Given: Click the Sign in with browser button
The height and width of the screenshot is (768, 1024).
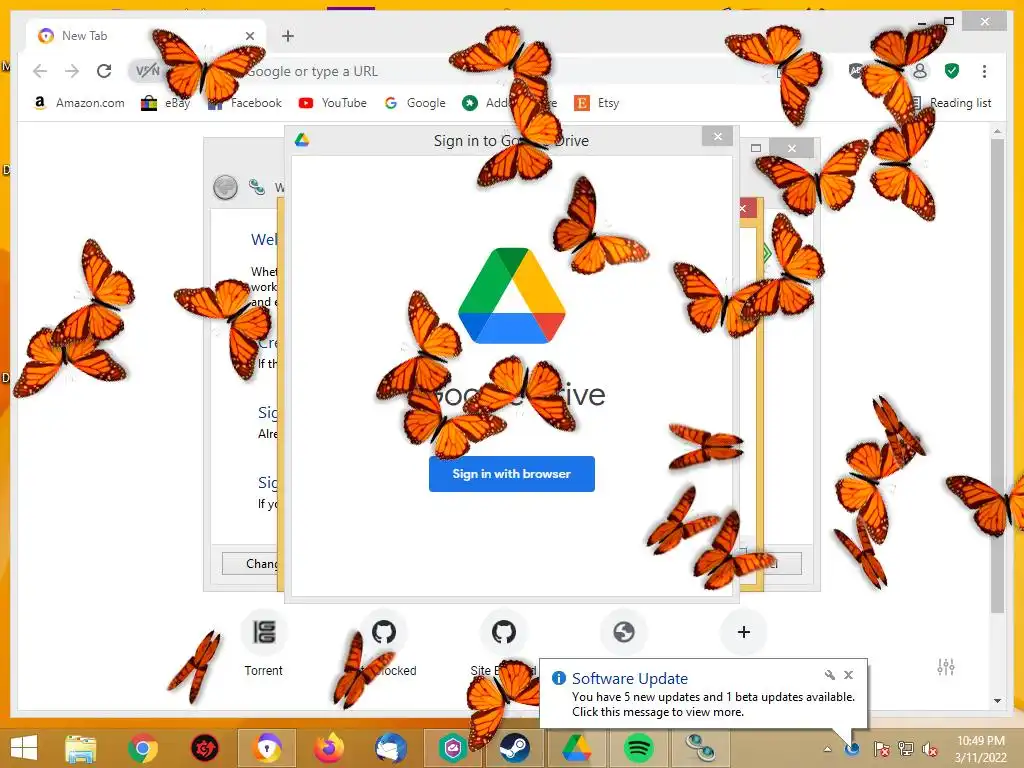Looking at the screenshot, I should [511, 473].
